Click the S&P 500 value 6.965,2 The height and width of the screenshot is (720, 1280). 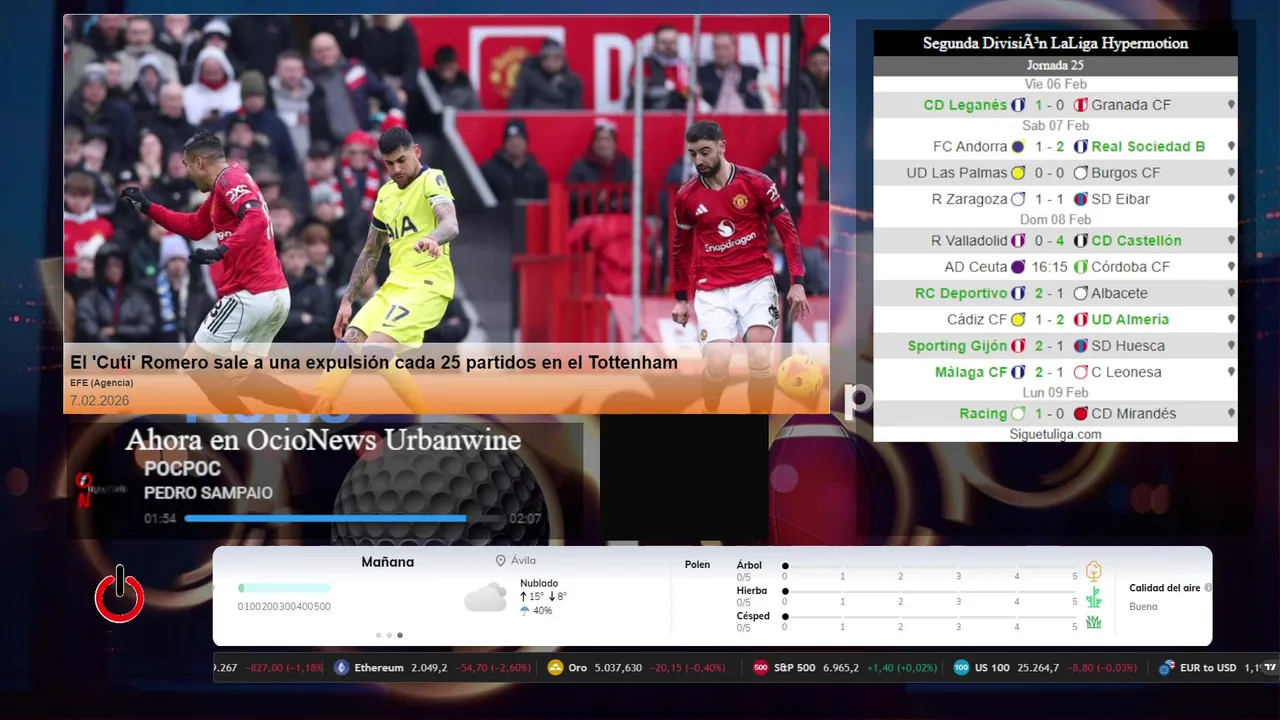click(841, 668)
